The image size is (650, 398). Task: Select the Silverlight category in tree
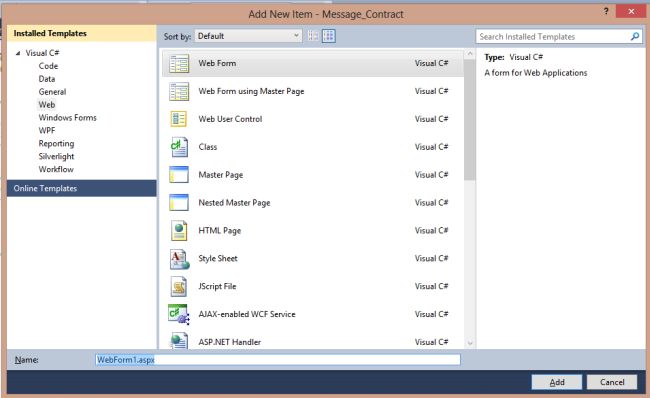pyautogui.click(x=56, y=156)
